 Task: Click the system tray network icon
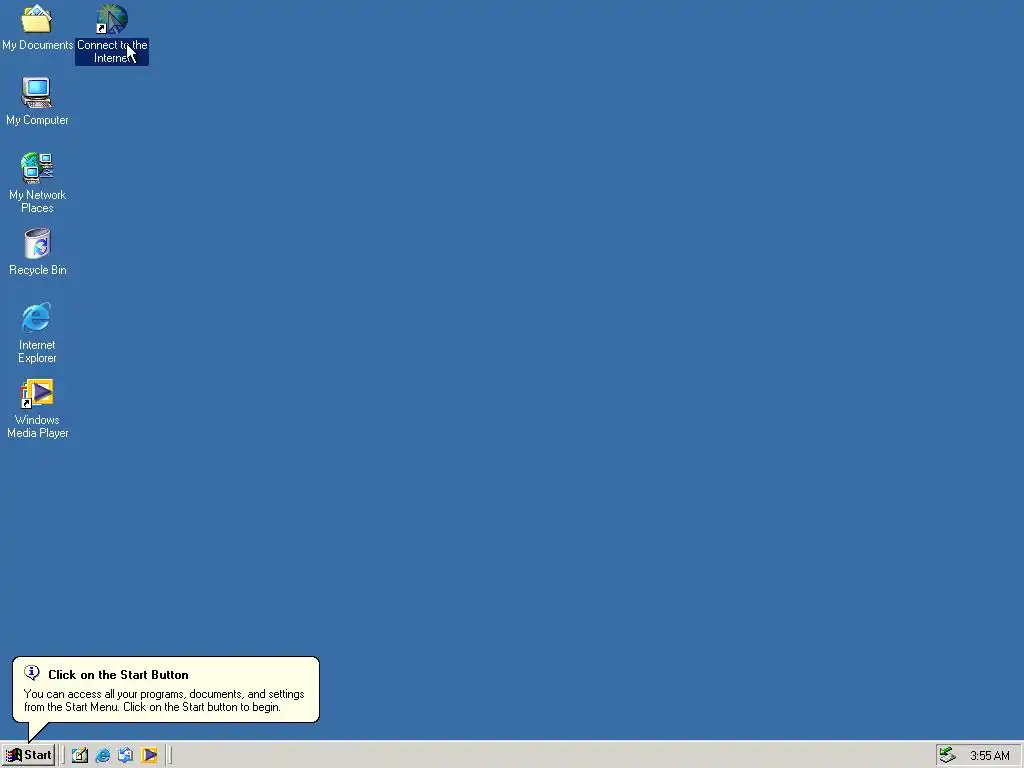tap(948, 755)
